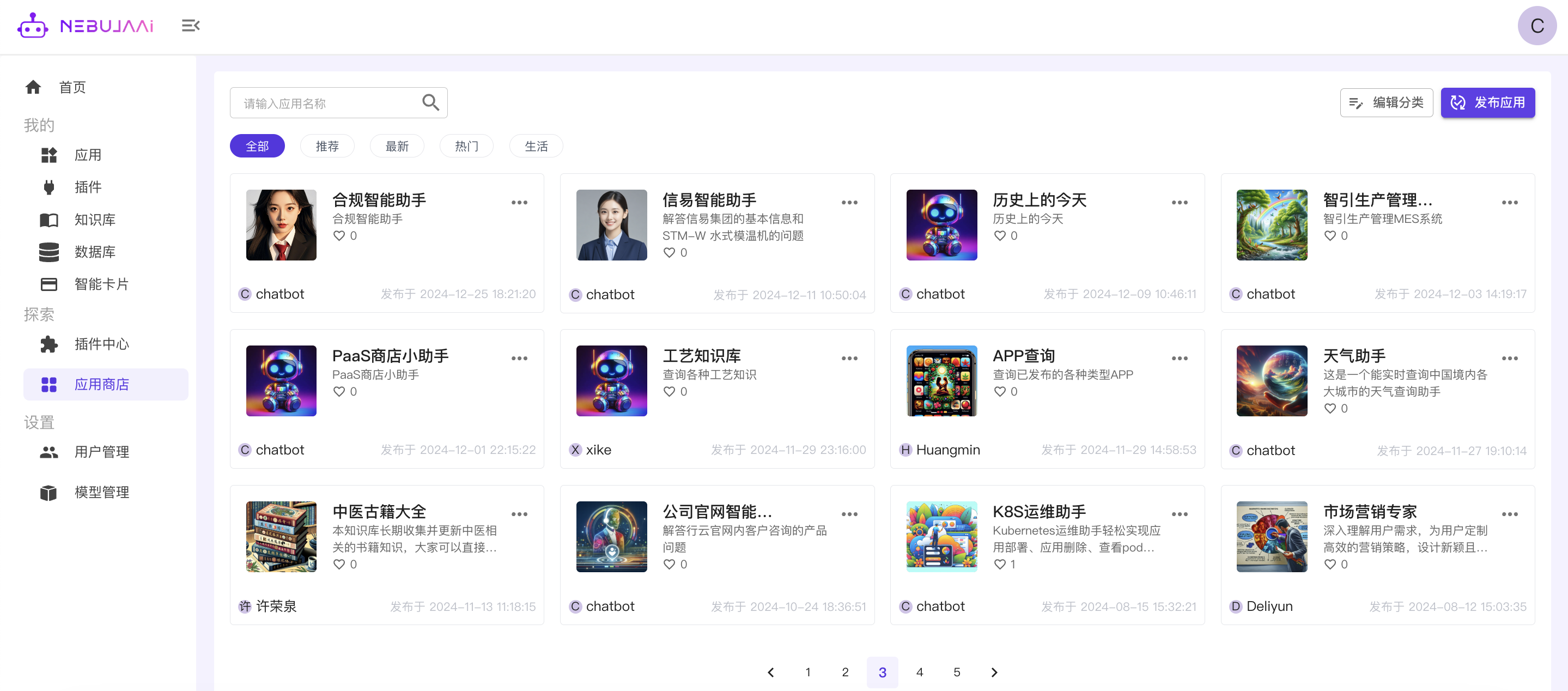Select 知识库 in the sidebar
The image size is (1568, 691).
tap(95, 220)
